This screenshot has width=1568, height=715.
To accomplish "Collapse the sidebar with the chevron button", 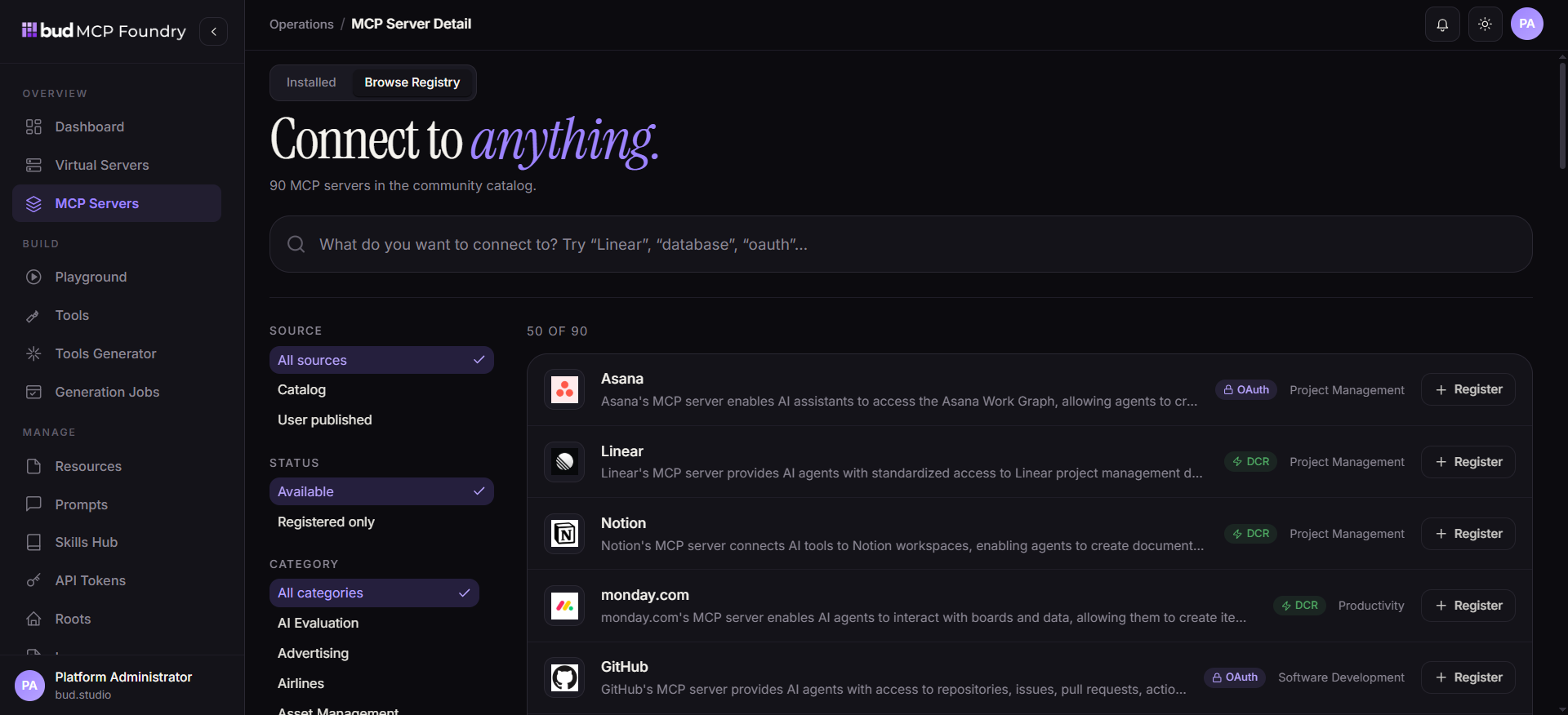I will [213, 31].
